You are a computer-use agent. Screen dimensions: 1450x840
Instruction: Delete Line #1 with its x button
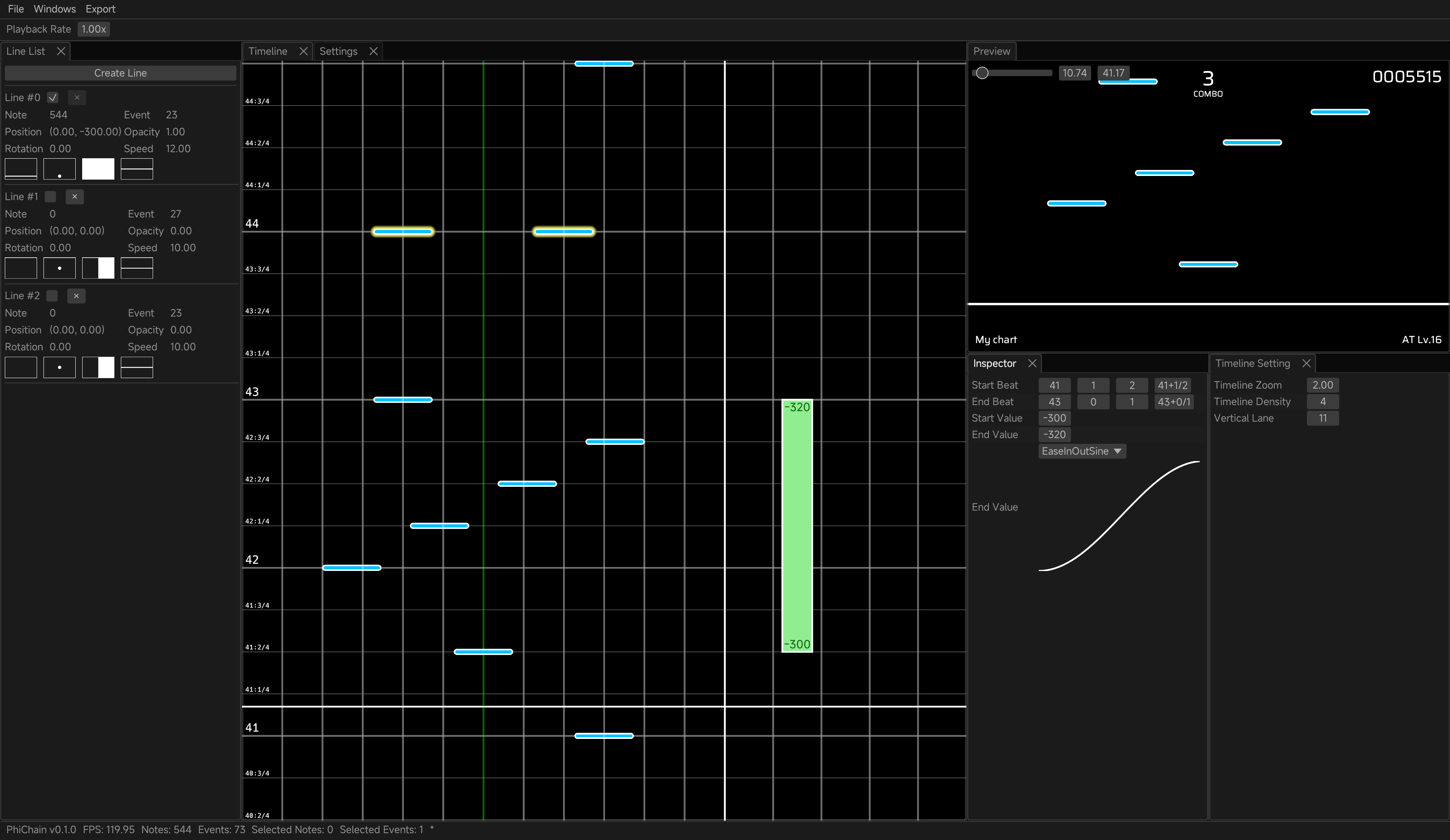coord(75,197)
